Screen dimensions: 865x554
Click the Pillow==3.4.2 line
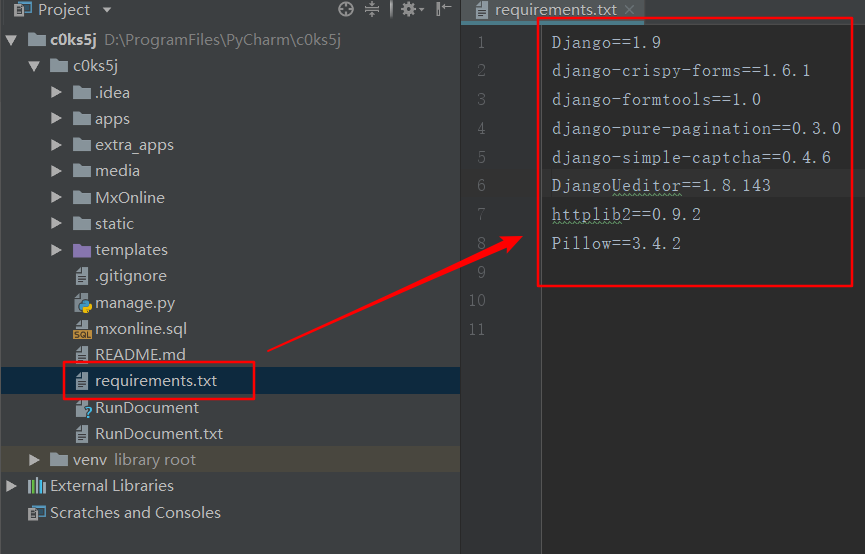[616, 243]
